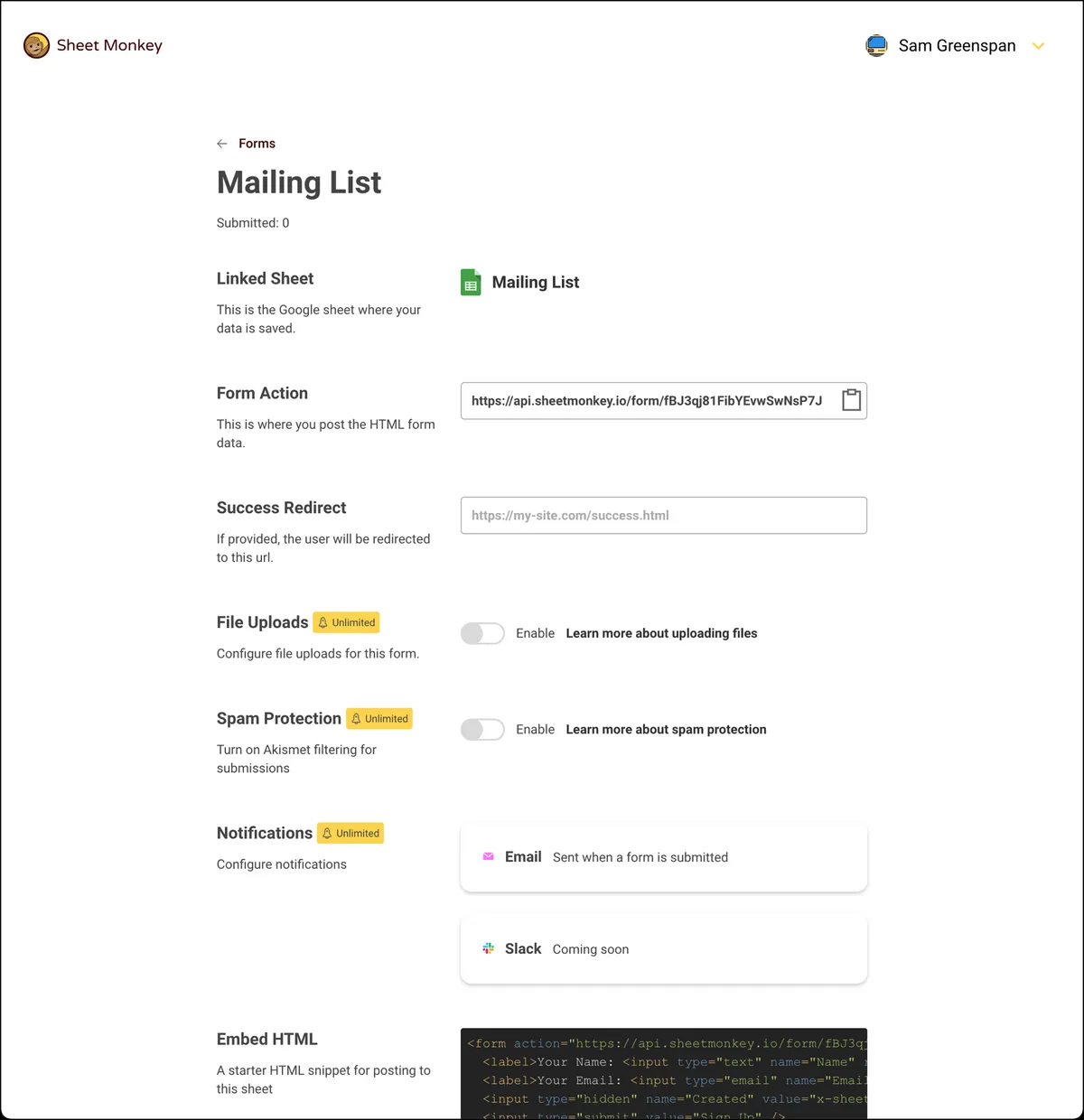The image size is (1084, 1120).
Task: Click the Notifications section heading
Action: 264,833
